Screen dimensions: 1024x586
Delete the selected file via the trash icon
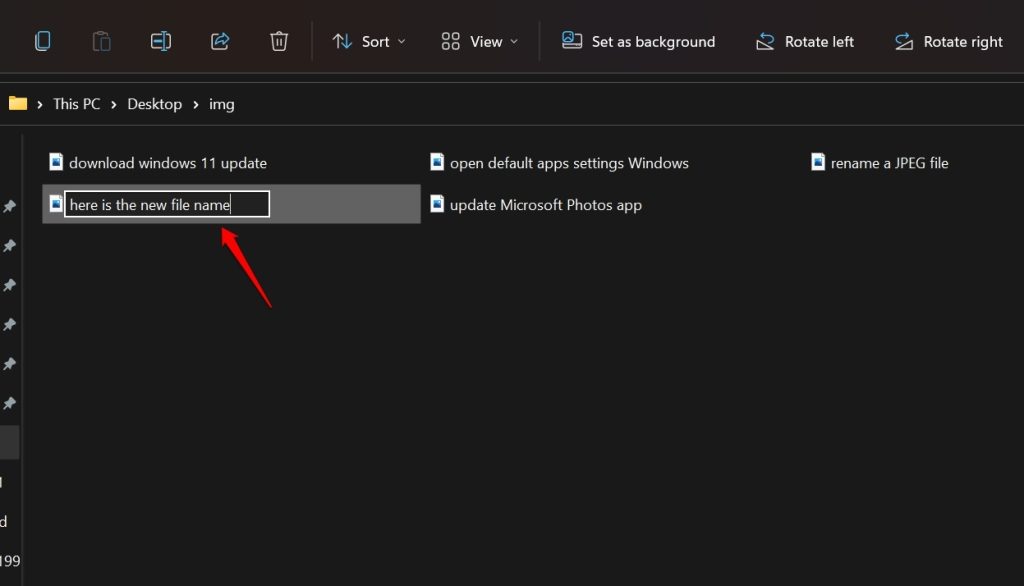278,41
